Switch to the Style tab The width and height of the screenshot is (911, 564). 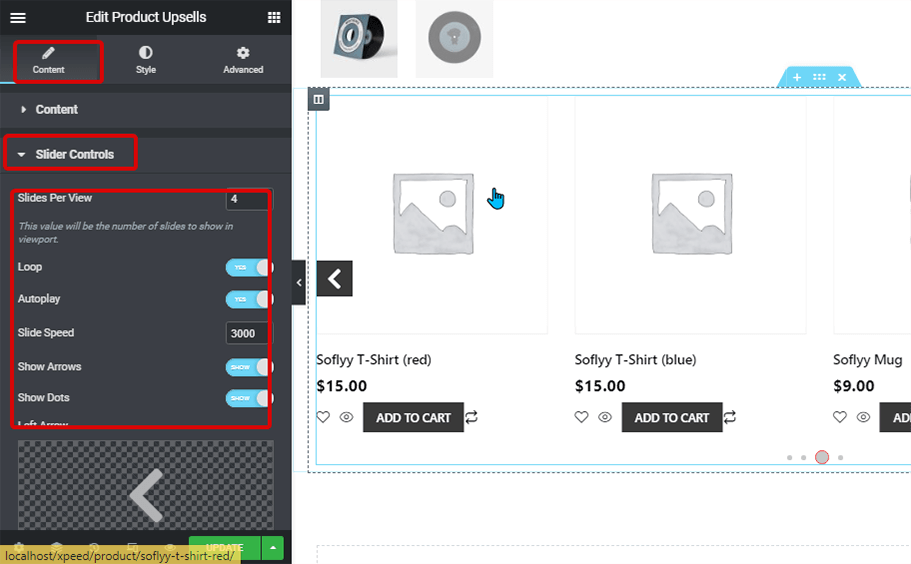point(146,61)
